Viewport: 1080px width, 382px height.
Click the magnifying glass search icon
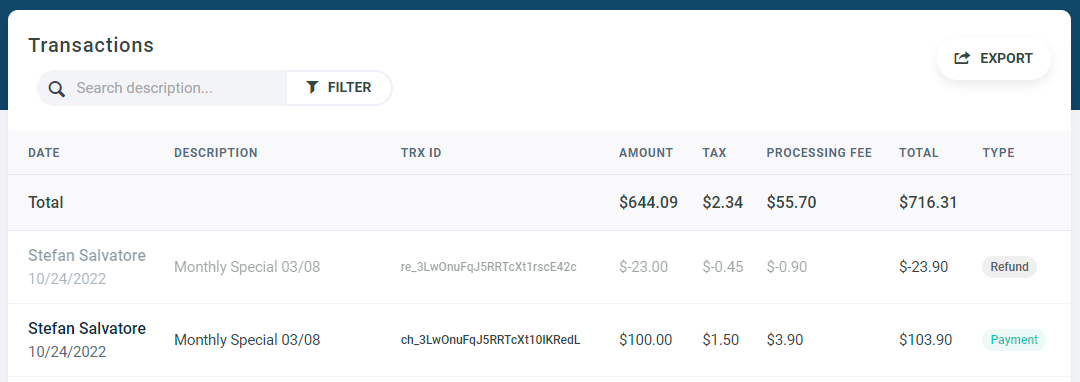coord(56,89)
